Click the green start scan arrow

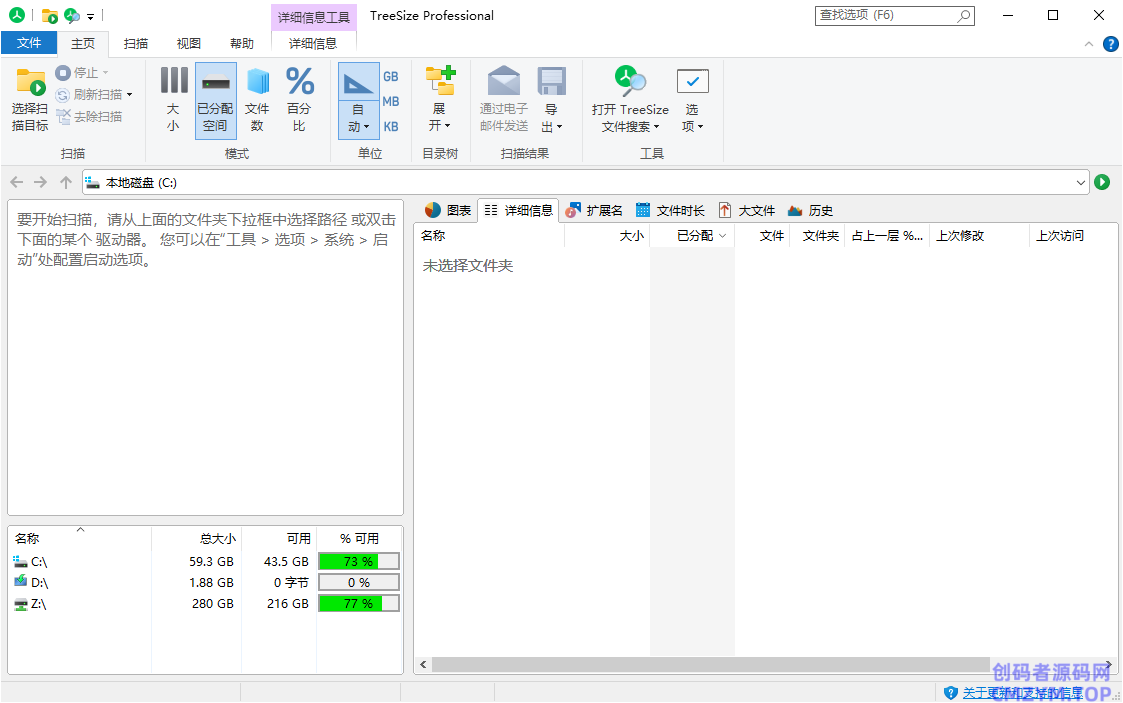(x=1102, y=182)
